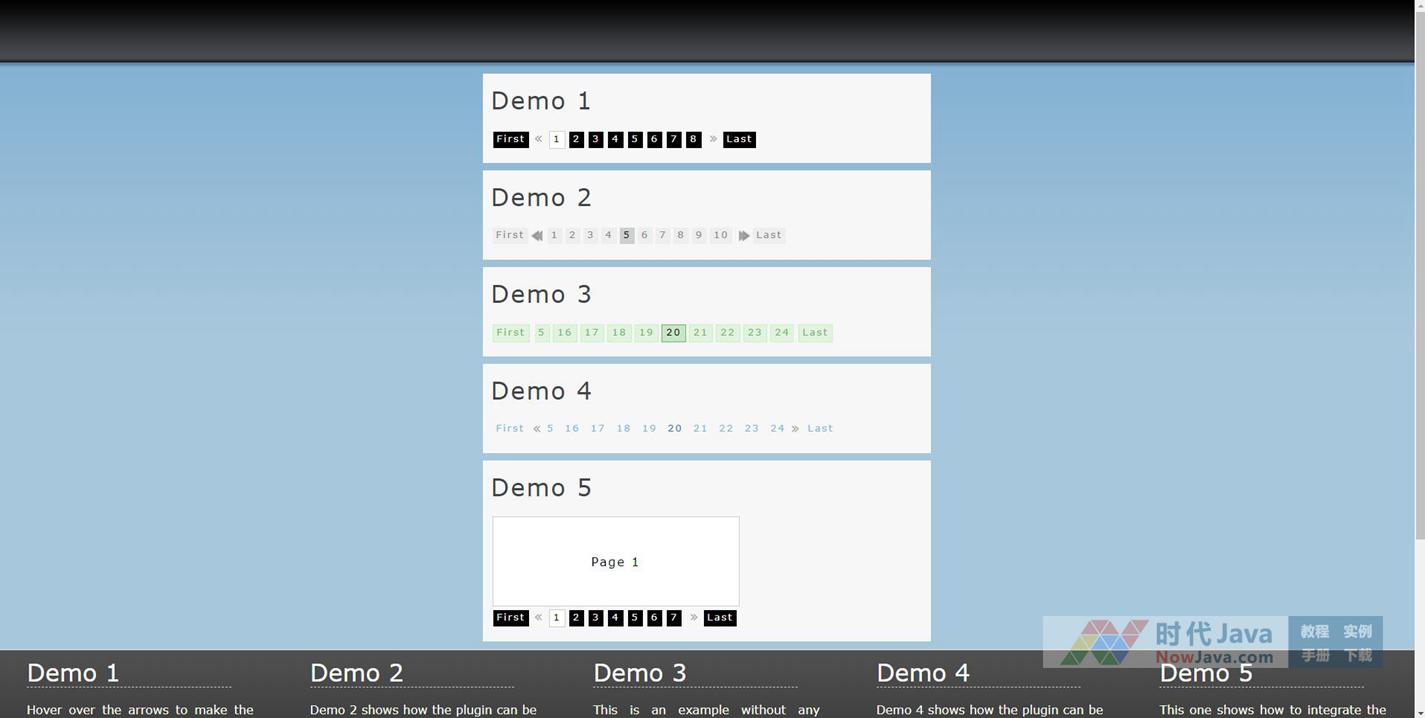This screenshot has height=718, width=1425.
Task: Click Demo 5 previous arrow icon
Action: 538,618
